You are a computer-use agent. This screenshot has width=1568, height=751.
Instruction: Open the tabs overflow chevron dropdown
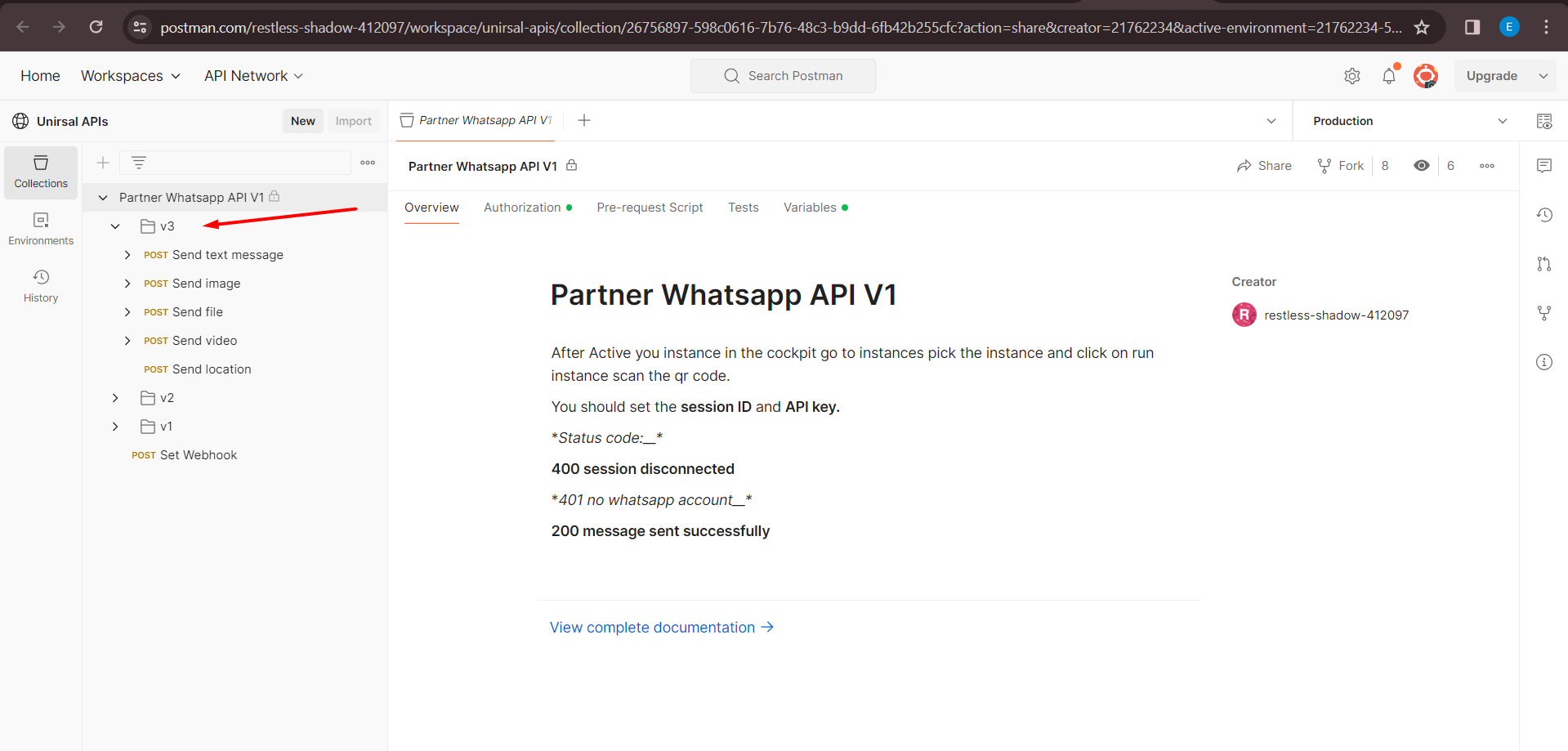pyautogui.click(x=1271, y=121)
